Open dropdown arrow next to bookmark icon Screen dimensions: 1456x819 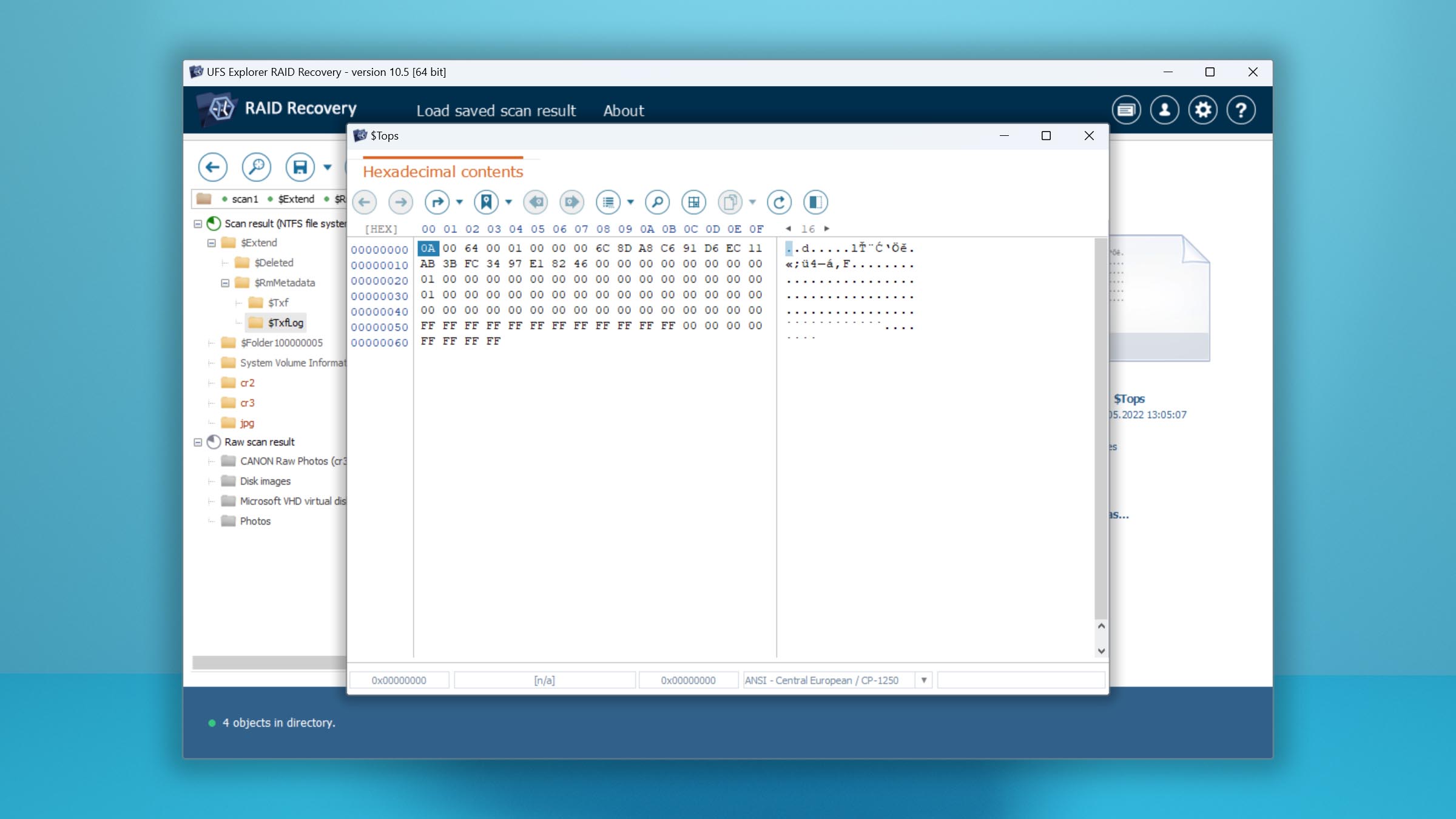(508, 202)
